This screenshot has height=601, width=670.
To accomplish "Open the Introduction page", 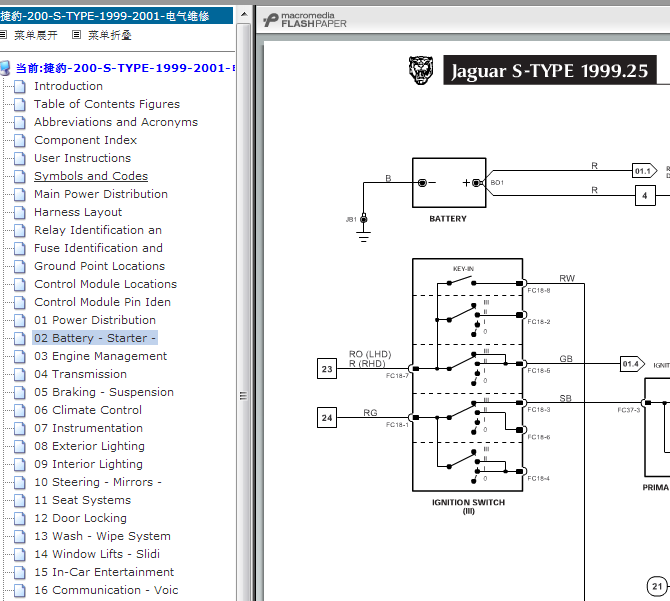I will tap(68, 86).
